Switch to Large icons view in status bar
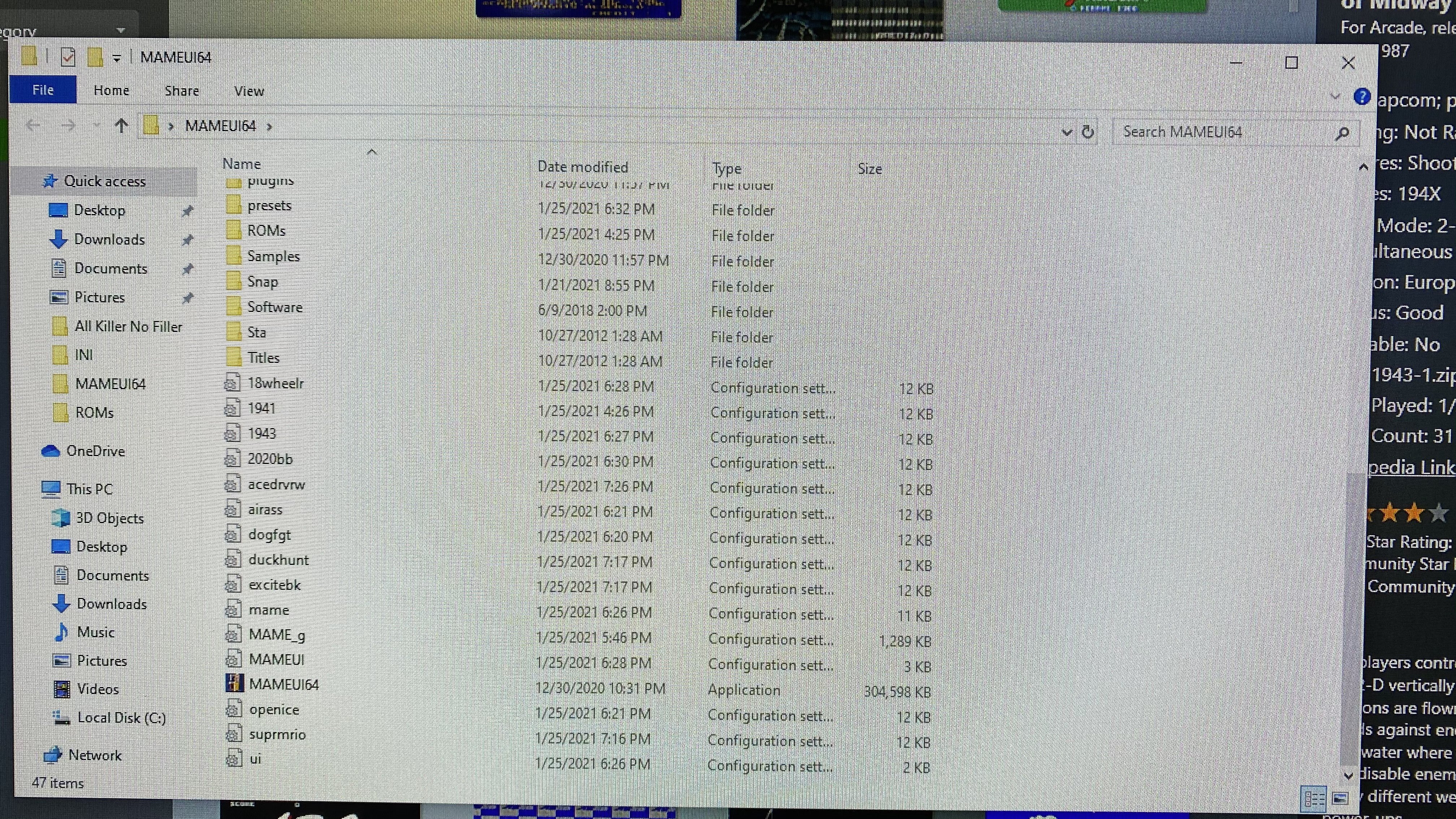 1340,799
